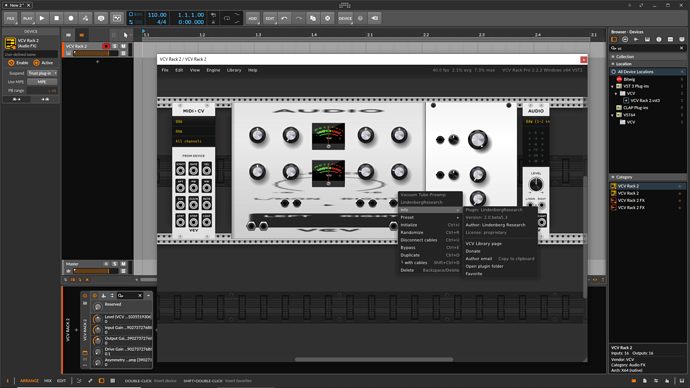This screenshot has width=690, height=388.
Task: Choose Disconnect cables in context menu
Action: tap(430, 240)
